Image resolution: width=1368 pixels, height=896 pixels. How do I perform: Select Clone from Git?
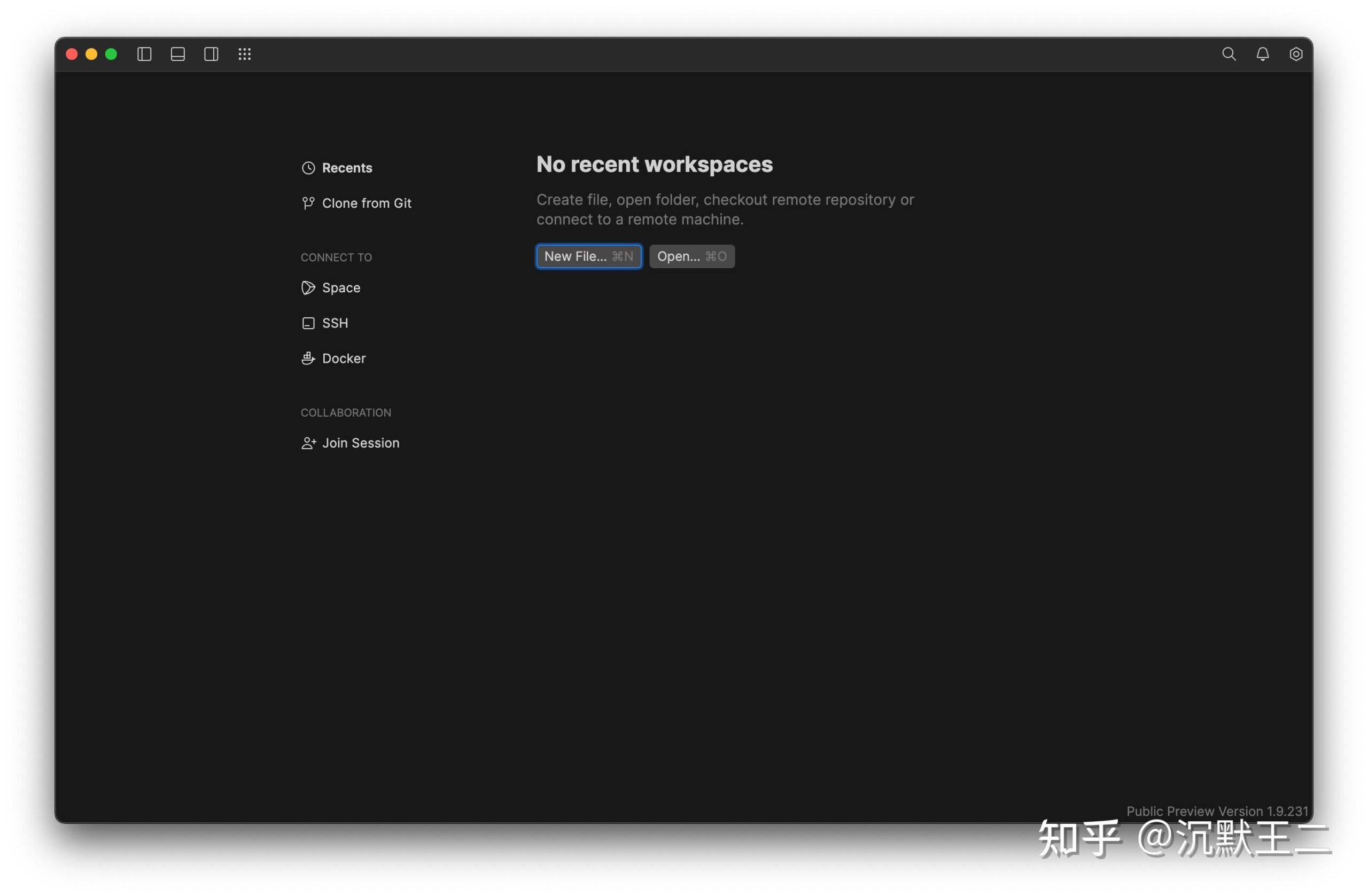click(356, 203)
